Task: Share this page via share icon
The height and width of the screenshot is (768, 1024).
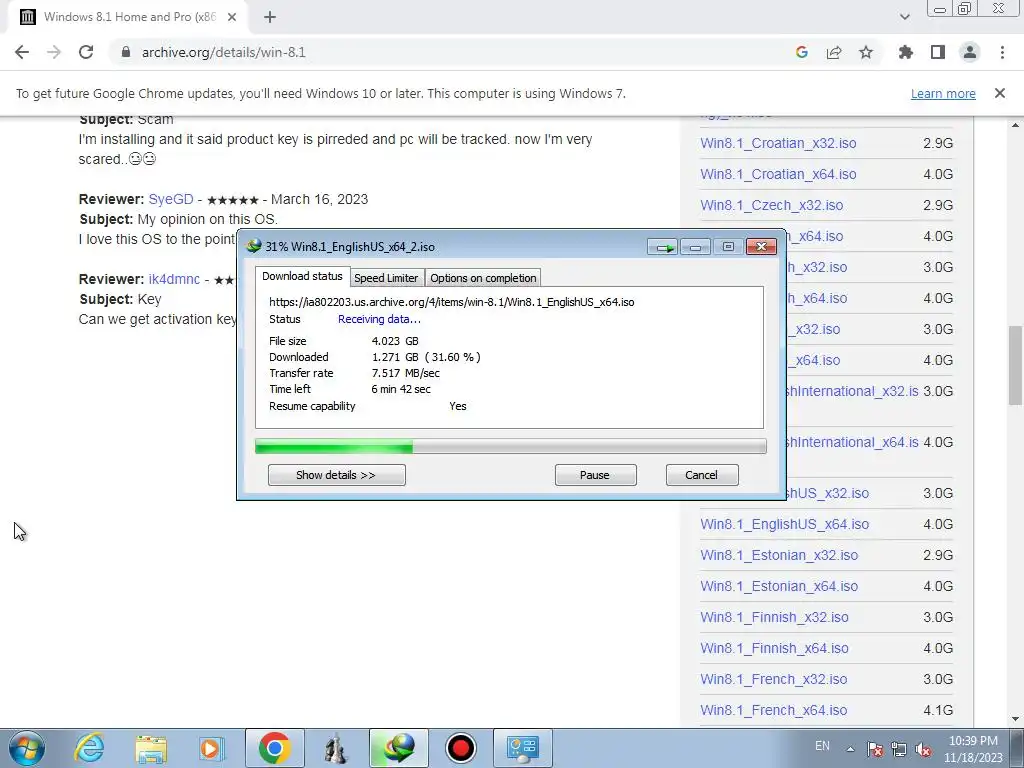Action: coord(834,52)
